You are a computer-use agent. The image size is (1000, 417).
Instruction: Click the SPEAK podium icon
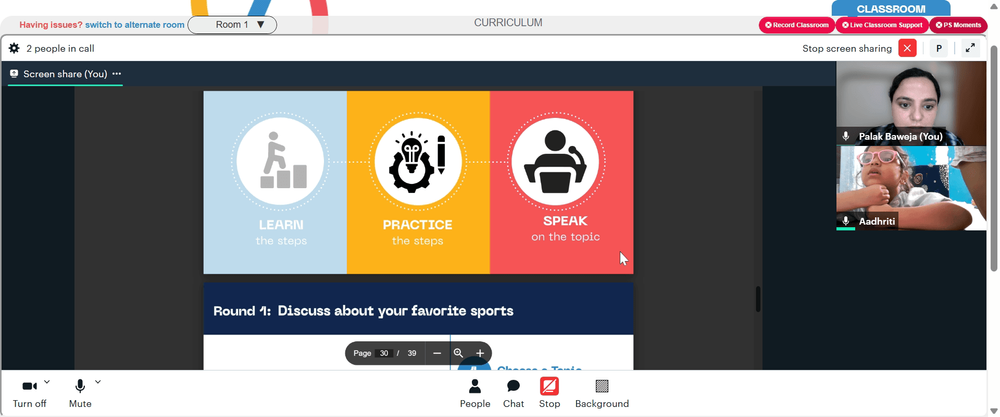coord(555,161)
